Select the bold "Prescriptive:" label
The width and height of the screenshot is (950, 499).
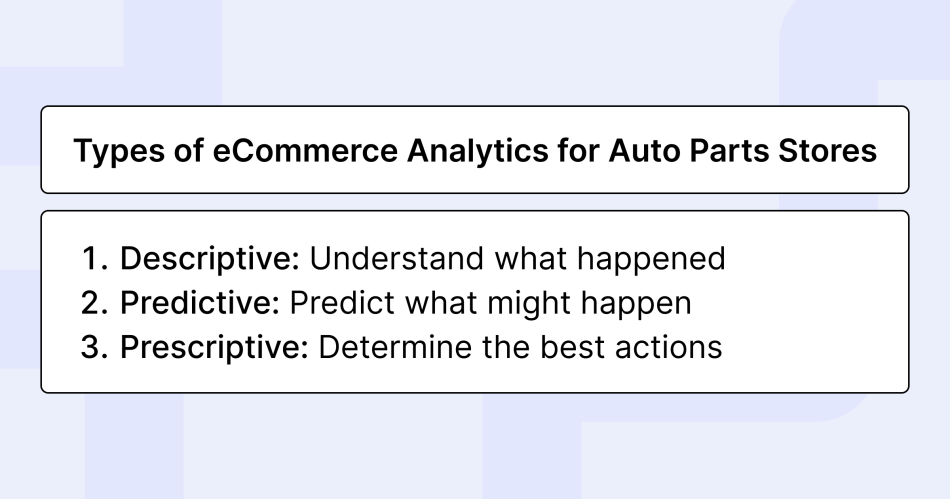(215, 347)
